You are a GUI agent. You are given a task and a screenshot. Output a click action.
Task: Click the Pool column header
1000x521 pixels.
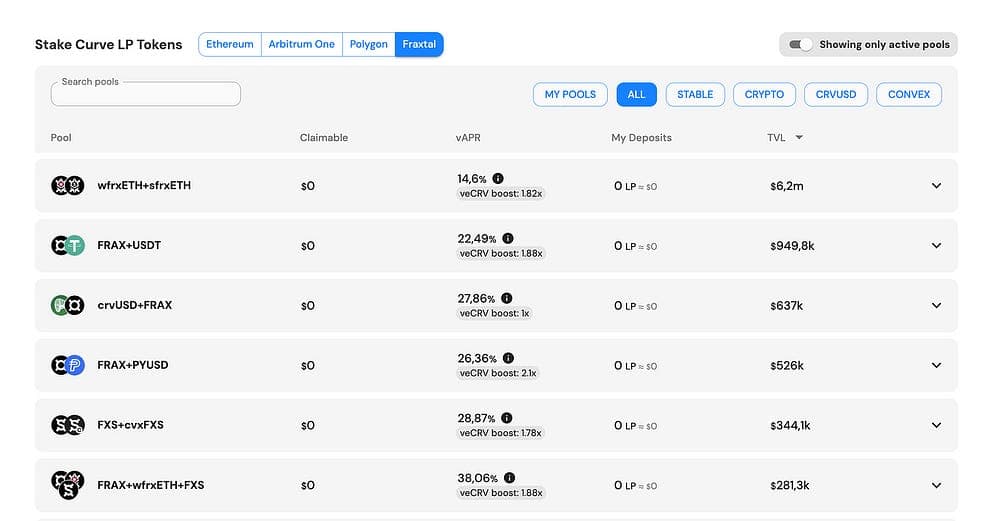pos(61,138)
